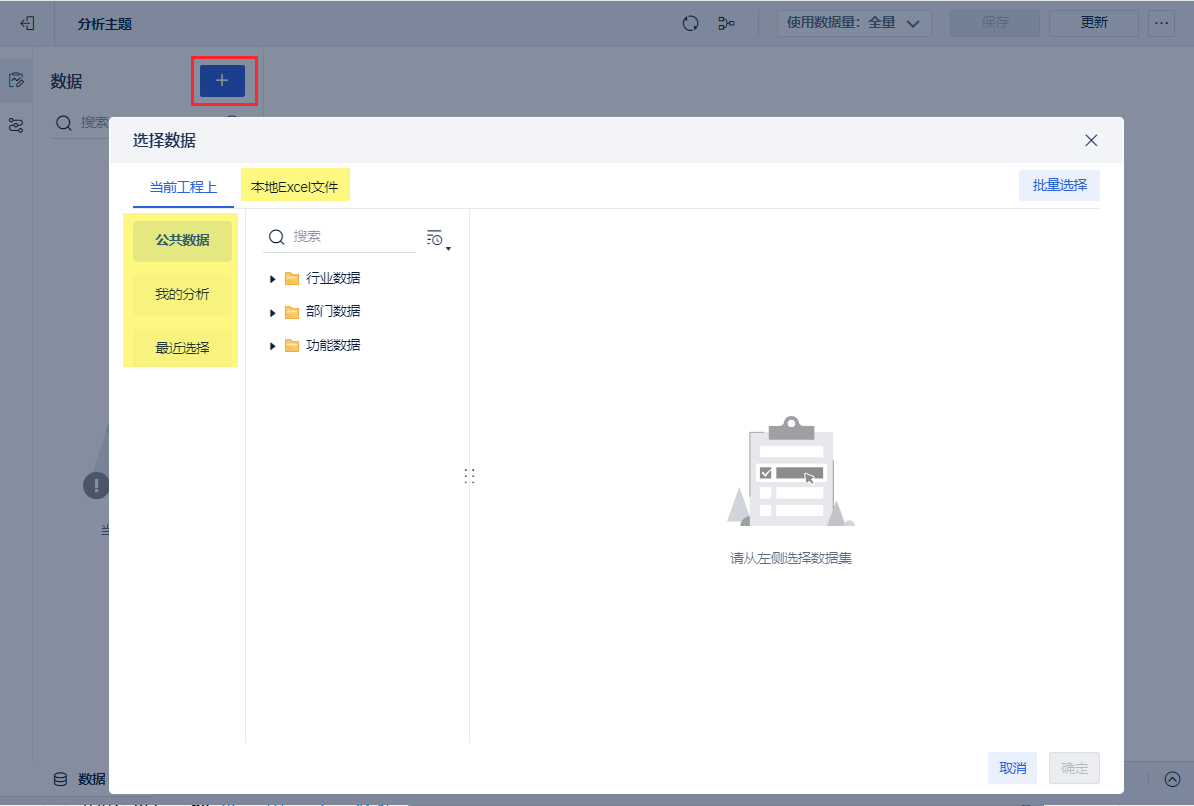1194x806 pixels.
Task: Expand the 部门数据 folder arrow
Action: tap(272, 312)
